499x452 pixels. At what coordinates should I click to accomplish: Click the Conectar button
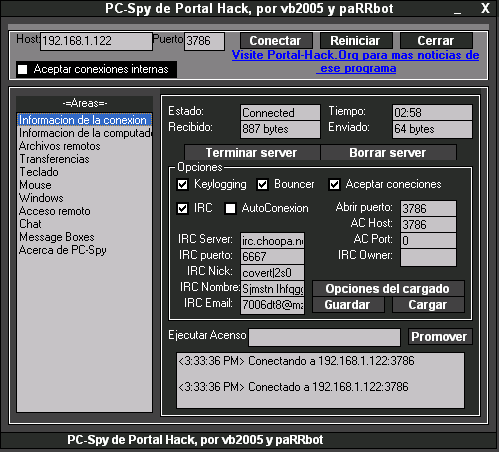tap(276, 41)
